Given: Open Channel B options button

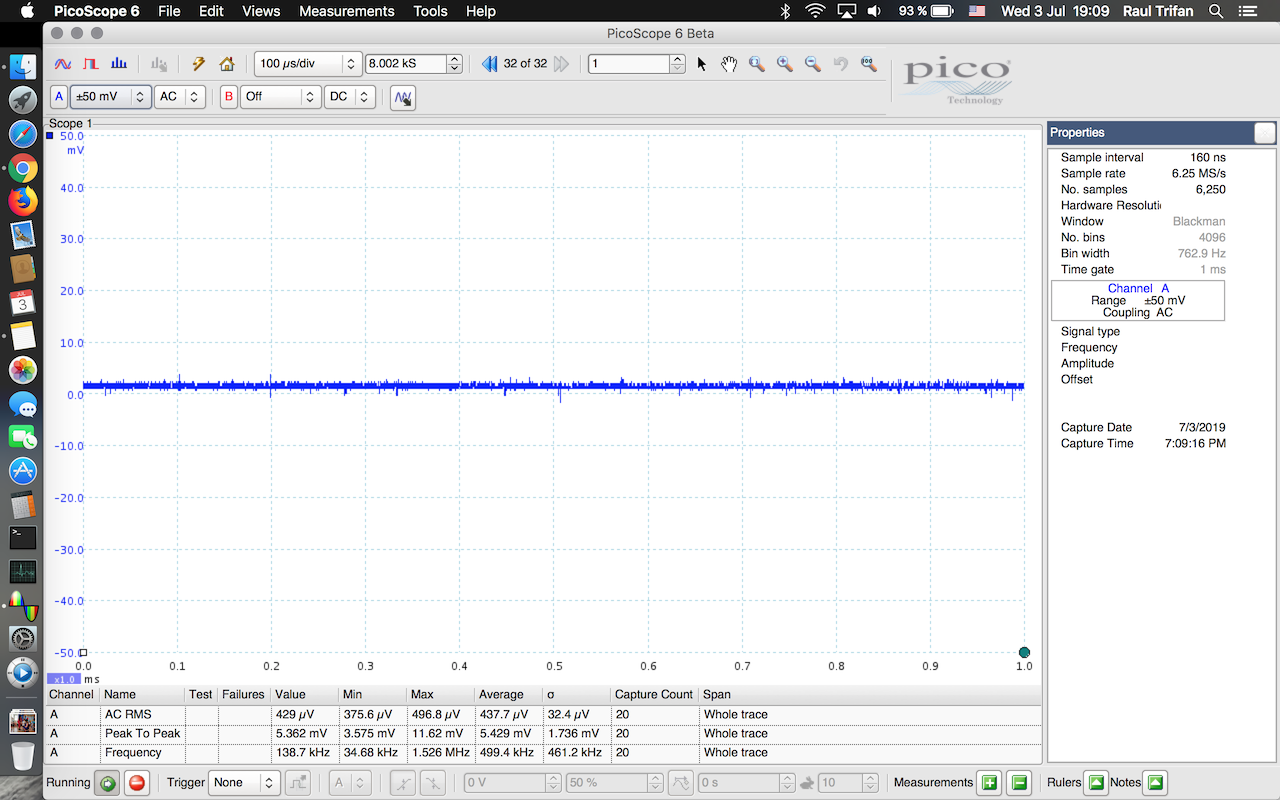Looking at the screenshot, I should [x=229, y=97].
